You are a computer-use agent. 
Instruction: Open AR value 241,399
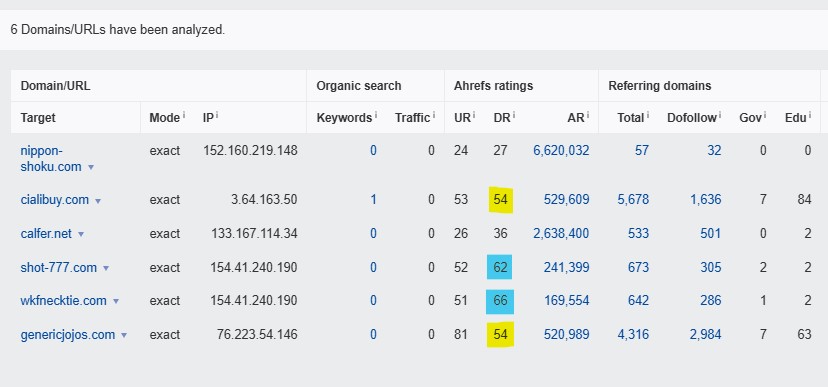tap(567, 268)
